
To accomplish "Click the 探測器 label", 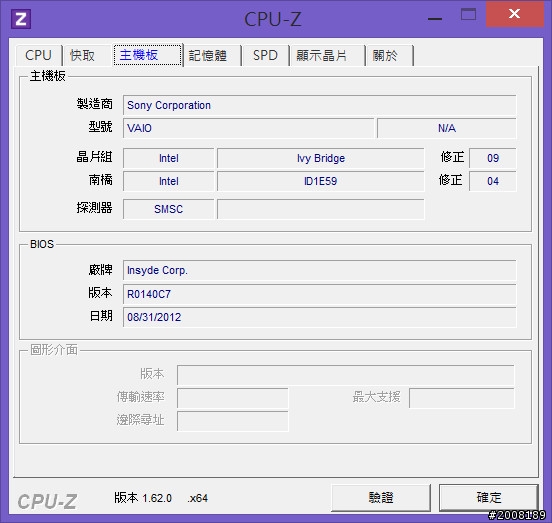I will pos(94,208).
